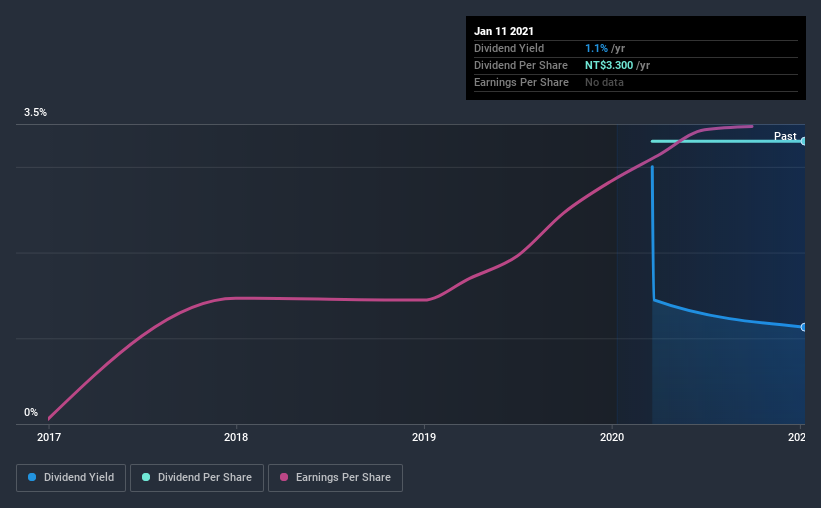Viewport: 821px width, 508px height.
Task: Toggle the Dividend Per Share legend button
Action: tap(197, 478)
